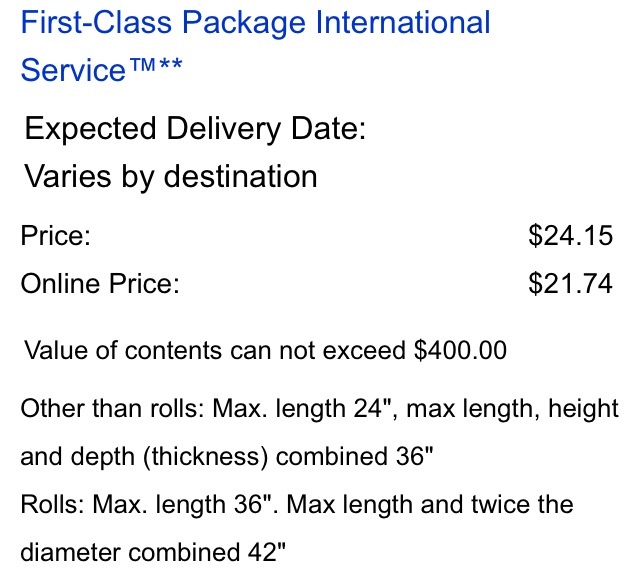Click the max length, height phrase

tap(513, 409)
